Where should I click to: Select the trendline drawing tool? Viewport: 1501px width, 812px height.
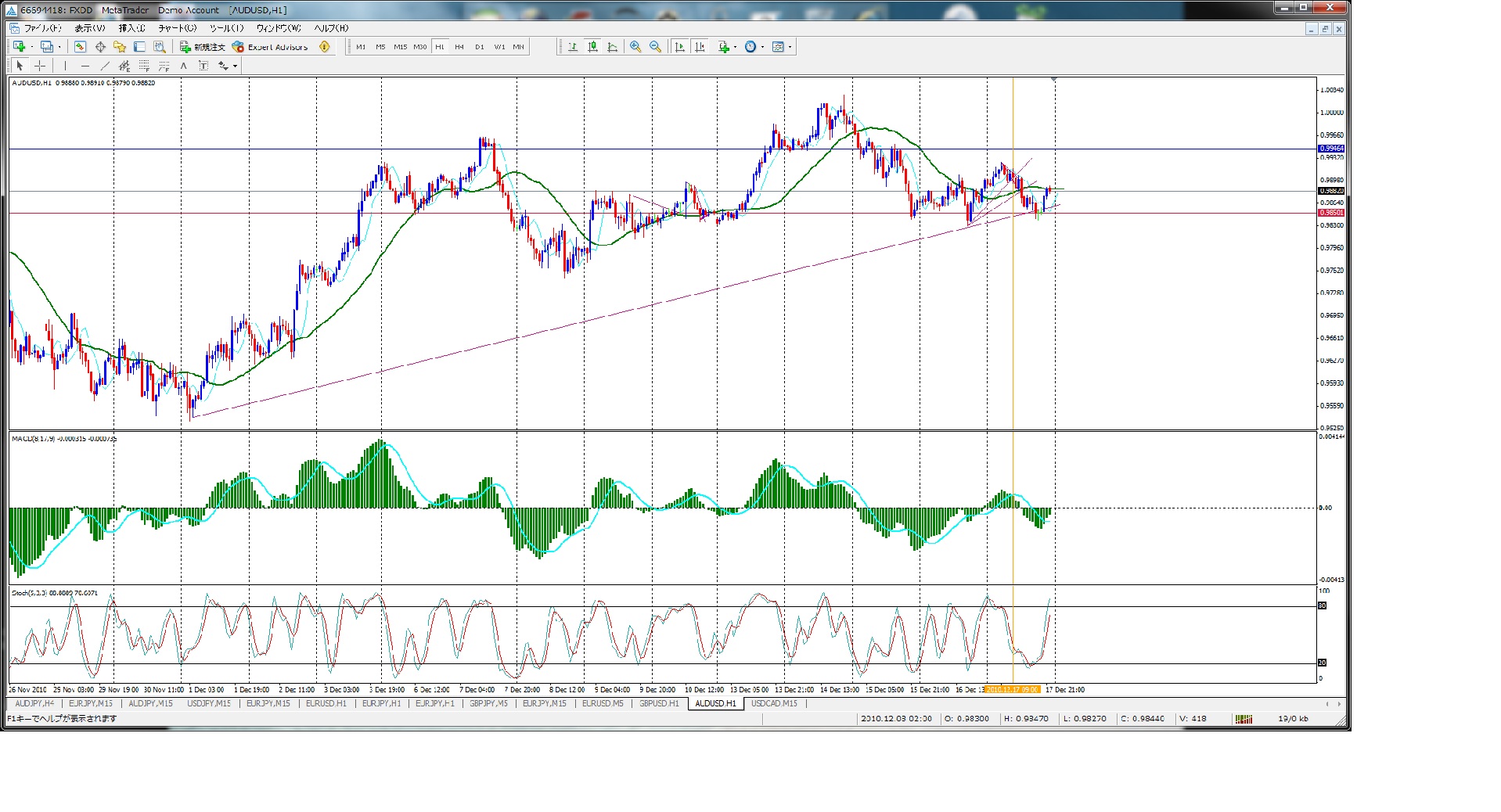(105, 66)
